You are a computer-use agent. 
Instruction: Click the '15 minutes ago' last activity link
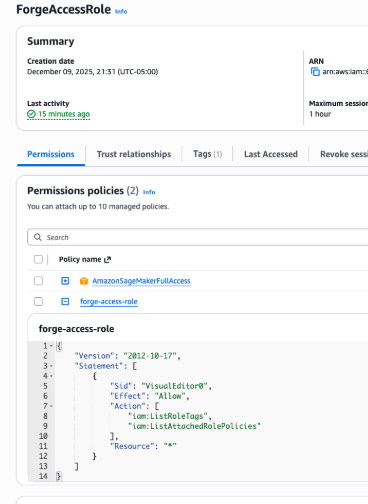pos(64,114)
